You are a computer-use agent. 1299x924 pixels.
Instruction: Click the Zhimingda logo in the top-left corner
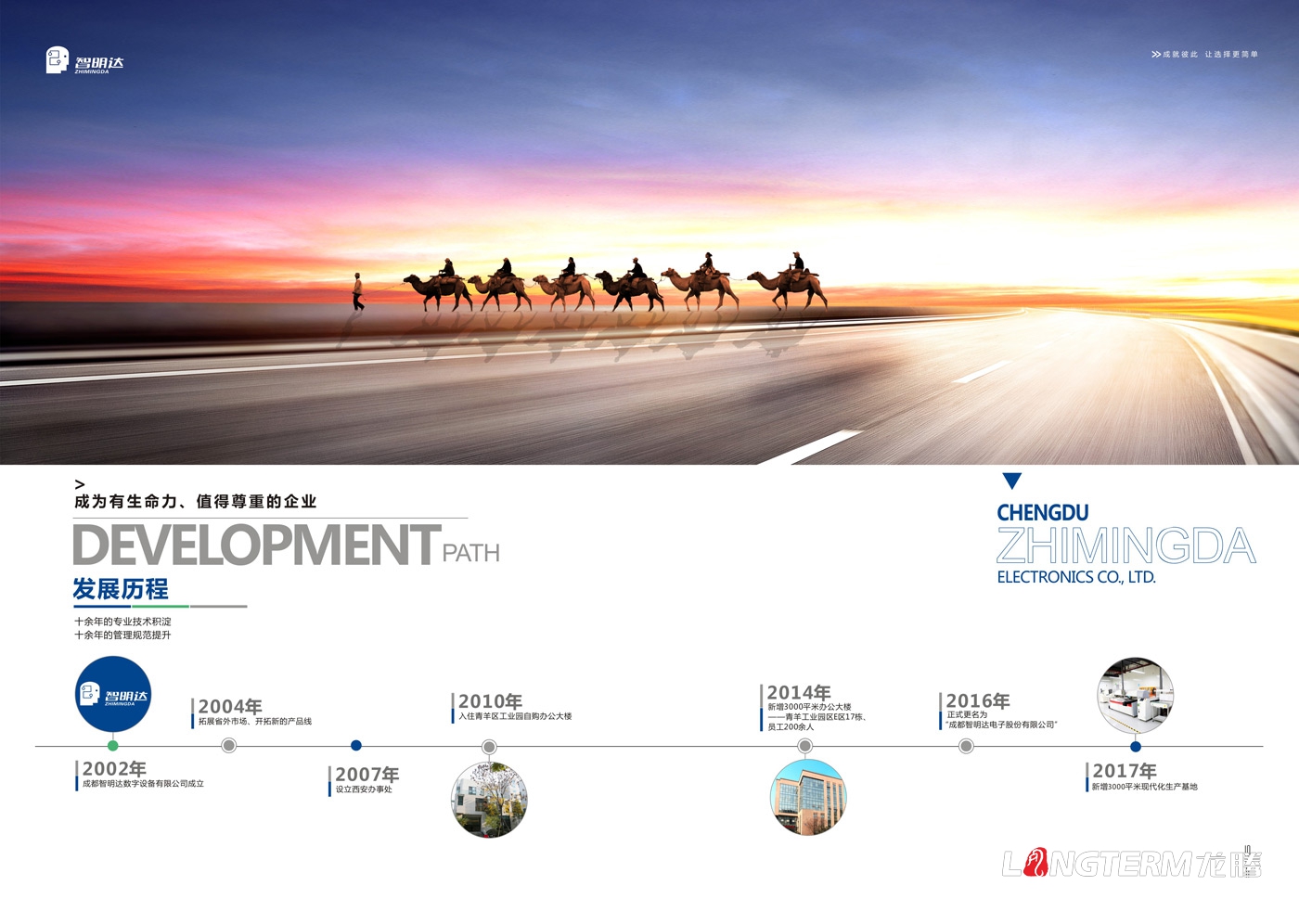[84, 61]
